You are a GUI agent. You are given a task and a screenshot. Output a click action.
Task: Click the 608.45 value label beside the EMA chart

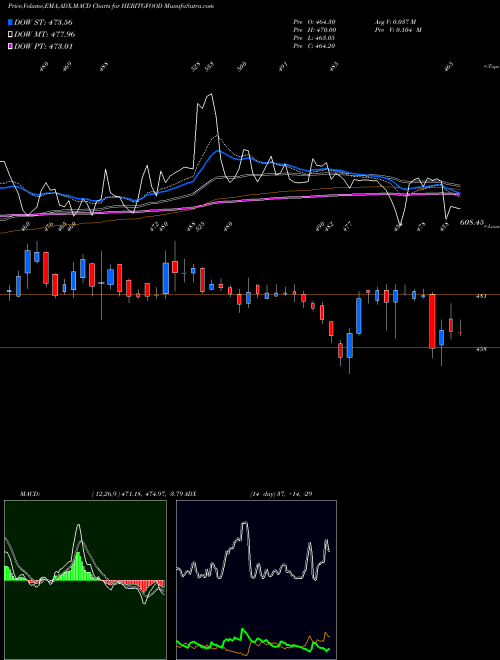click(472, 222)
